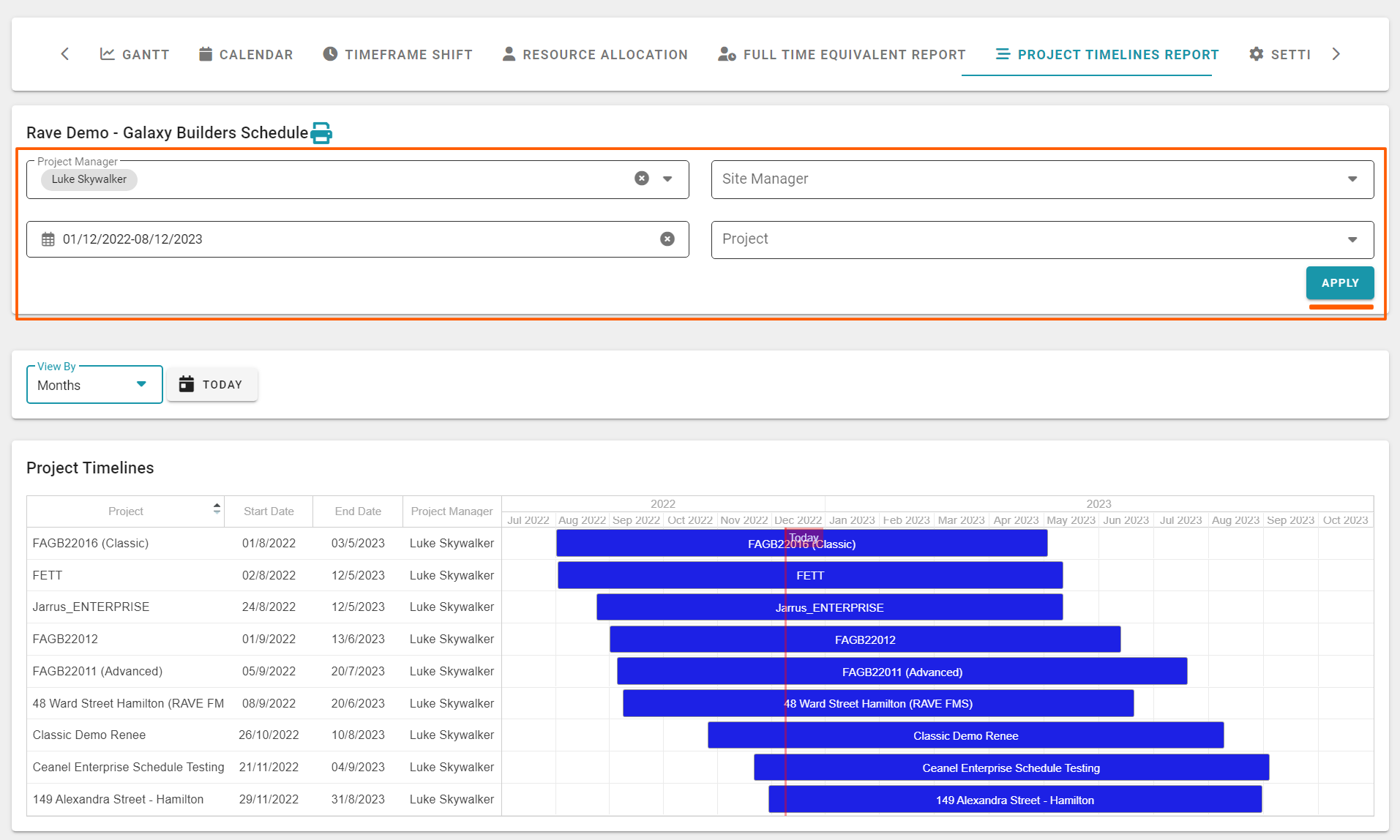
Task: Sort the table by Project column arrow
Action: point(217,509)
